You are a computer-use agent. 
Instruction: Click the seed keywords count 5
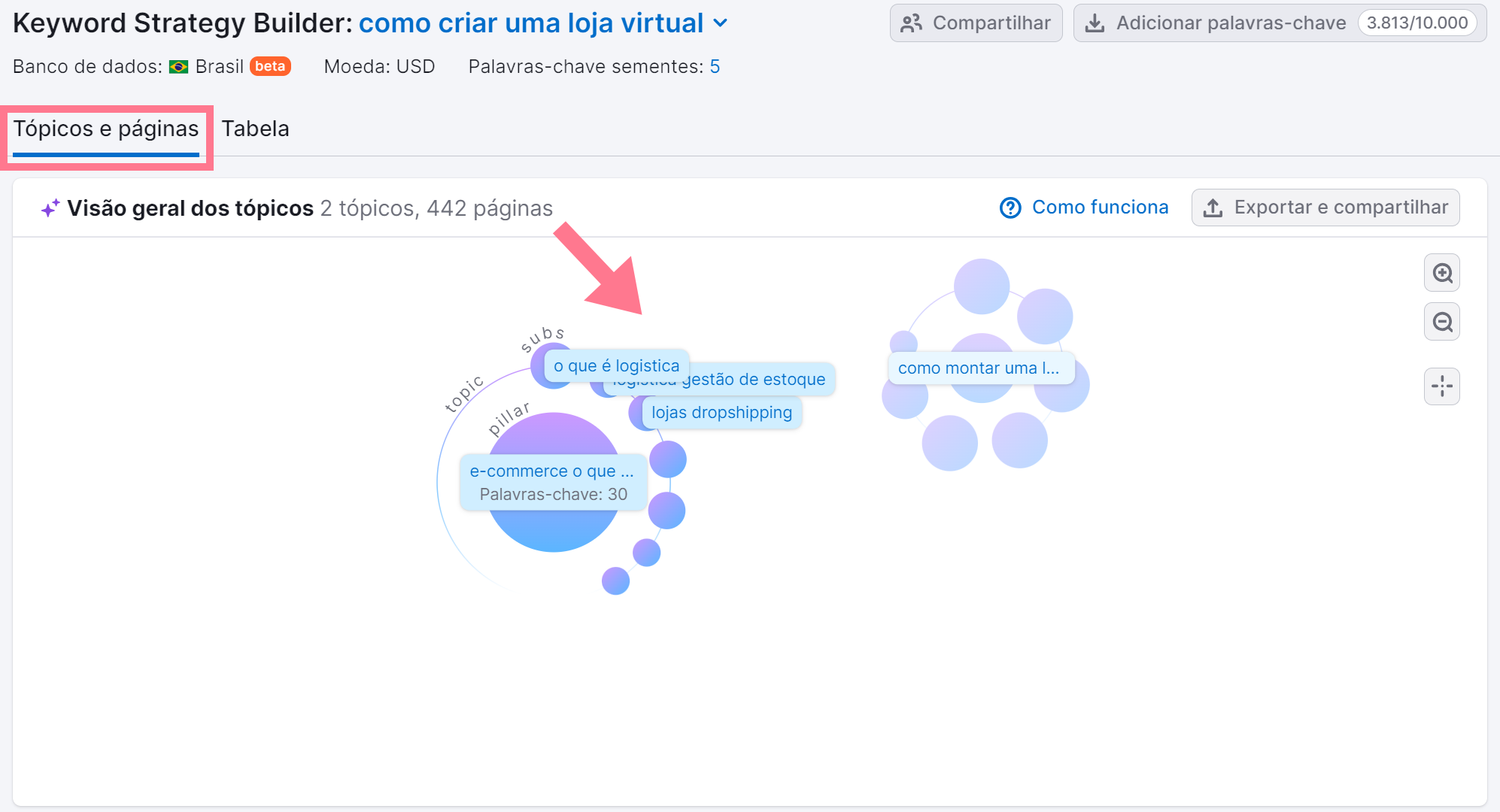click(715, 67)
